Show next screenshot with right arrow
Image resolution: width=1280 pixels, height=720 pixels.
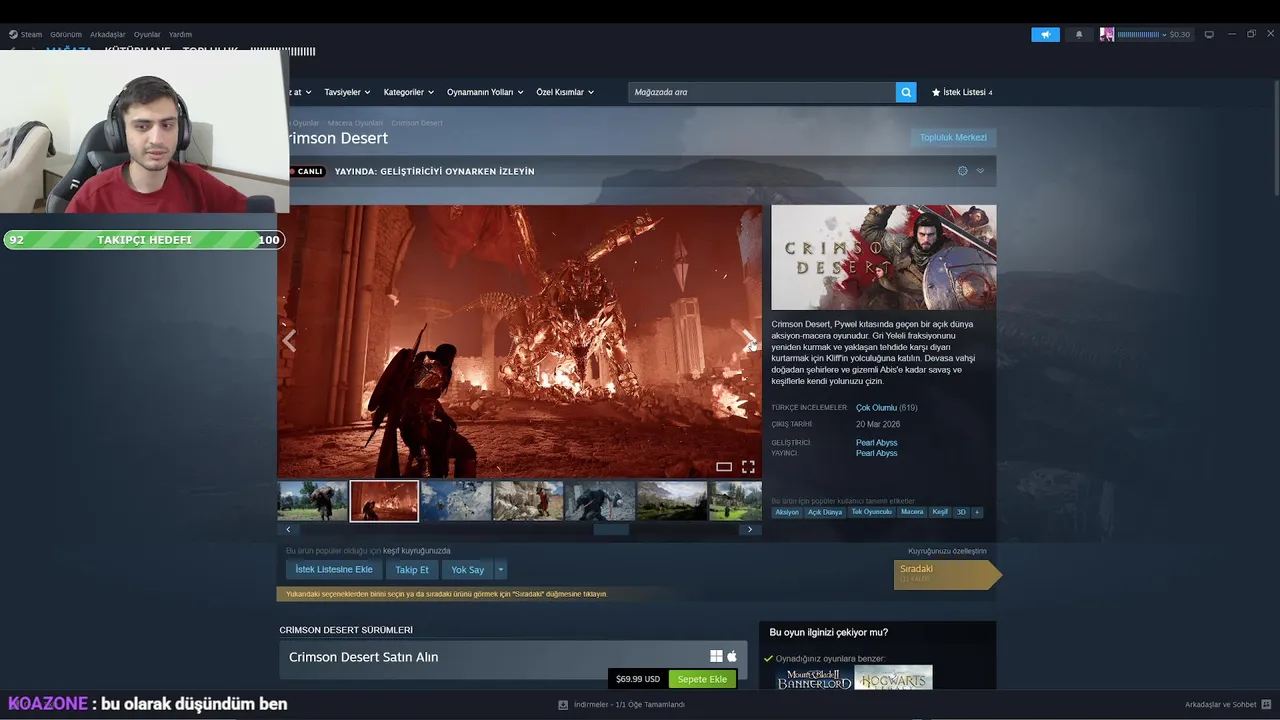click(749, 341)
